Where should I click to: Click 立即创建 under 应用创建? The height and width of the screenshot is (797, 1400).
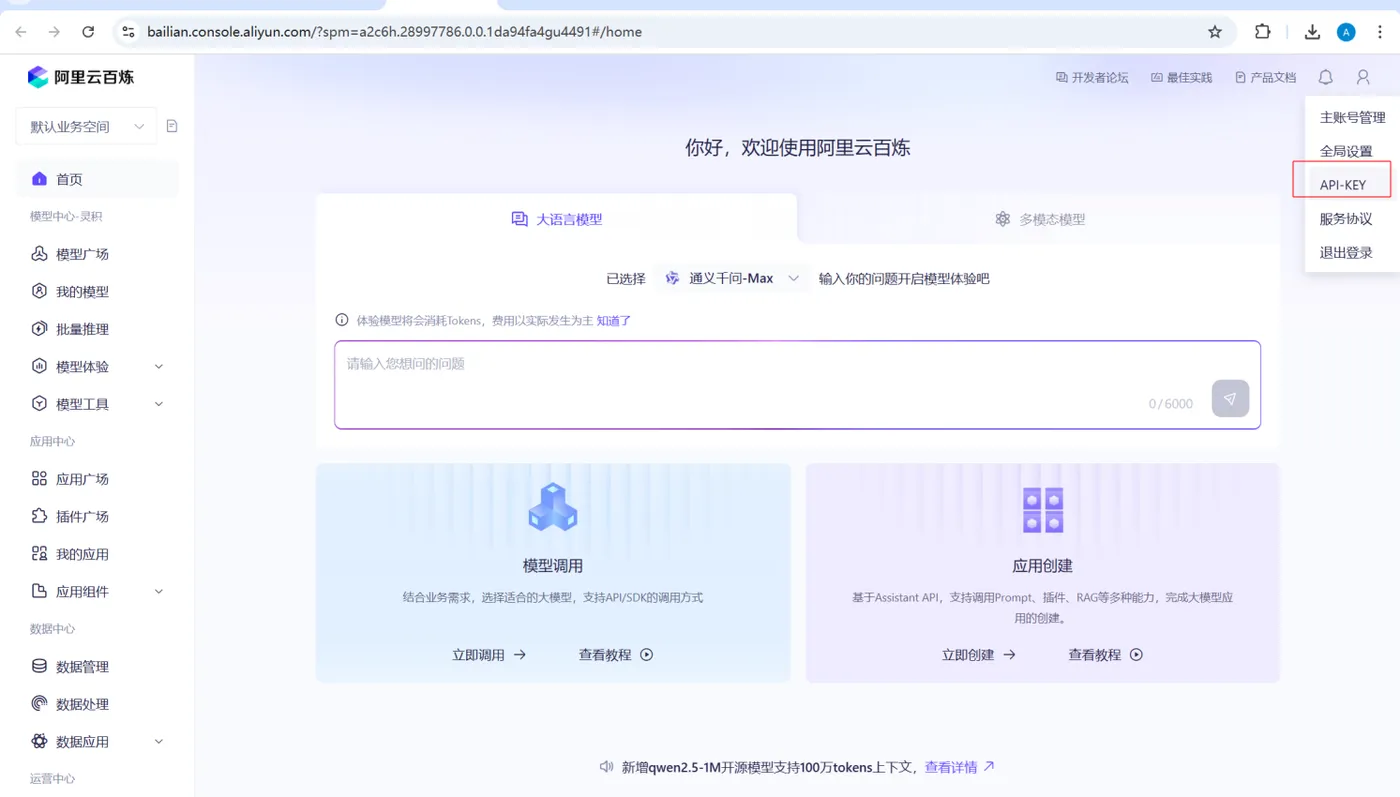click(979, 655)
